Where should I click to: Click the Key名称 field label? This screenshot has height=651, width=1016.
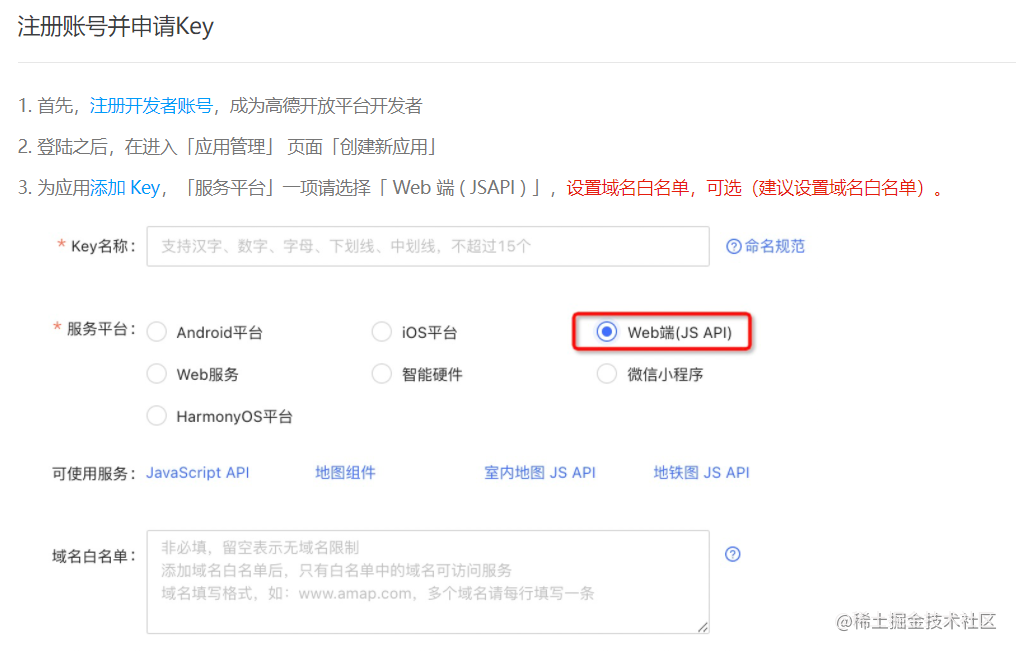click(x=97, y=246)
